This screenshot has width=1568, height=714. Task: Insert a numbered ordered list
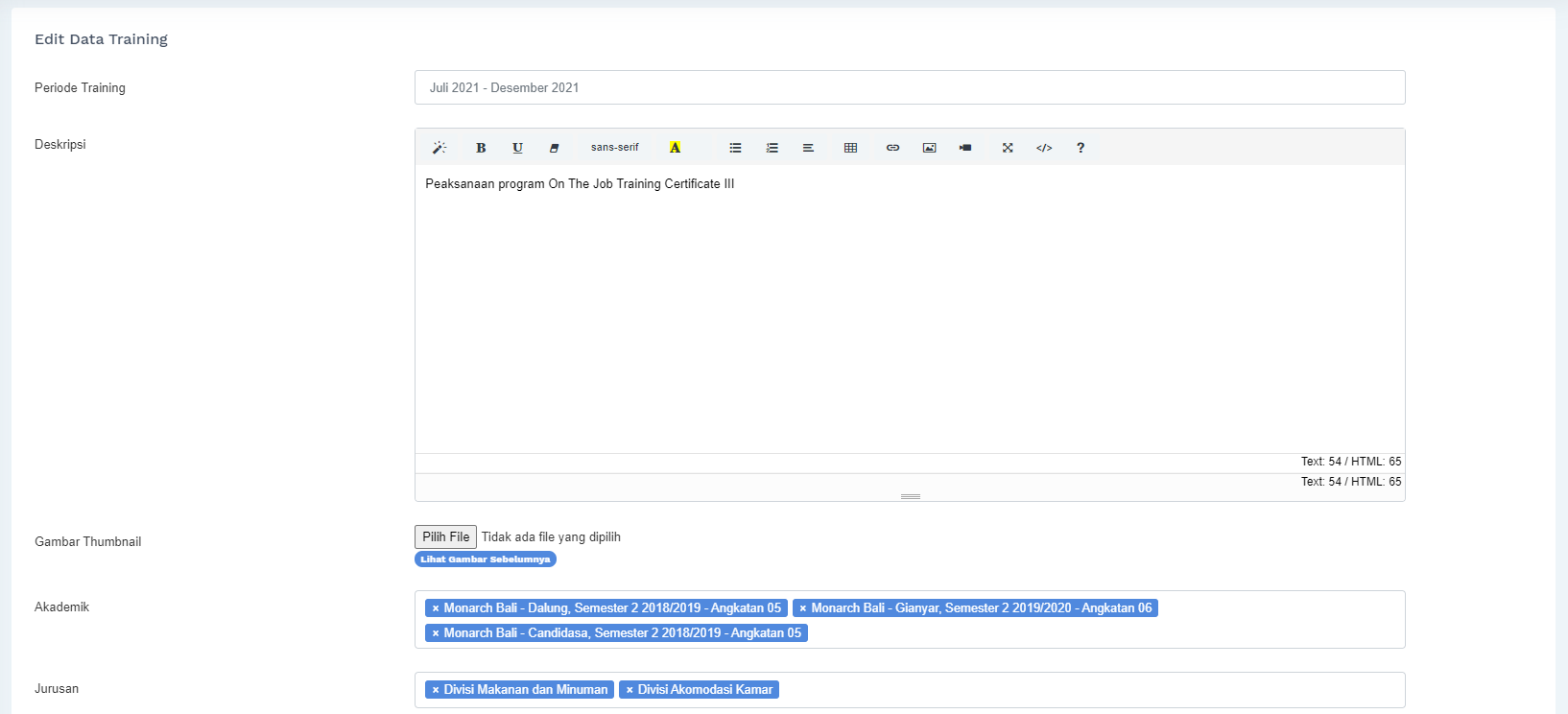pyautogui.click(x=772, y=148)
